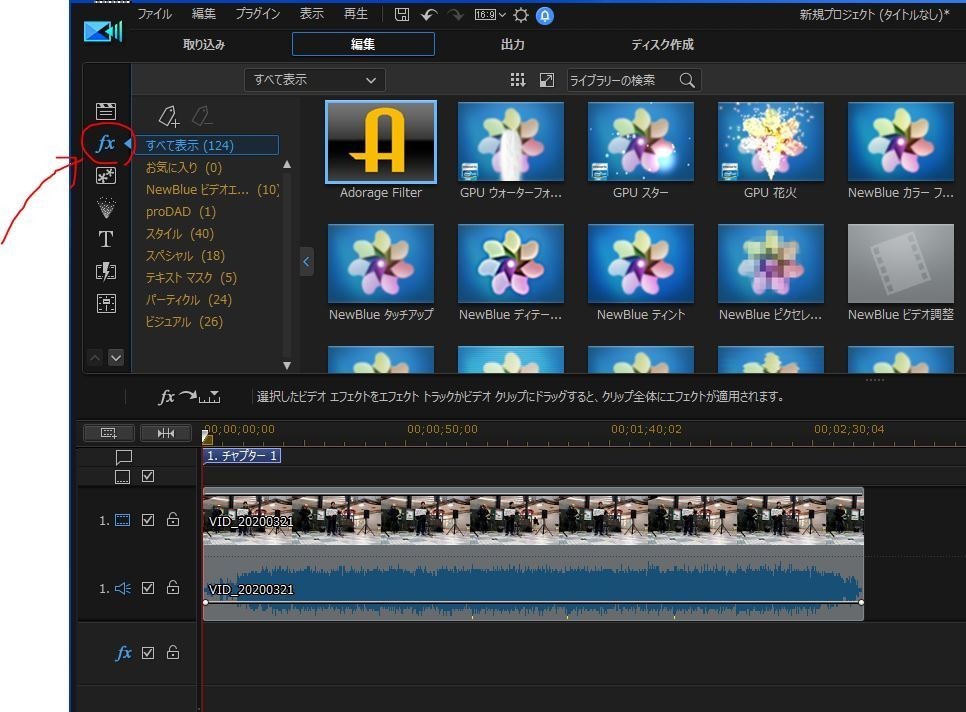Toggle the fx effect track checkbox
Screen dimensions: 966x712
tap(148, 653)
